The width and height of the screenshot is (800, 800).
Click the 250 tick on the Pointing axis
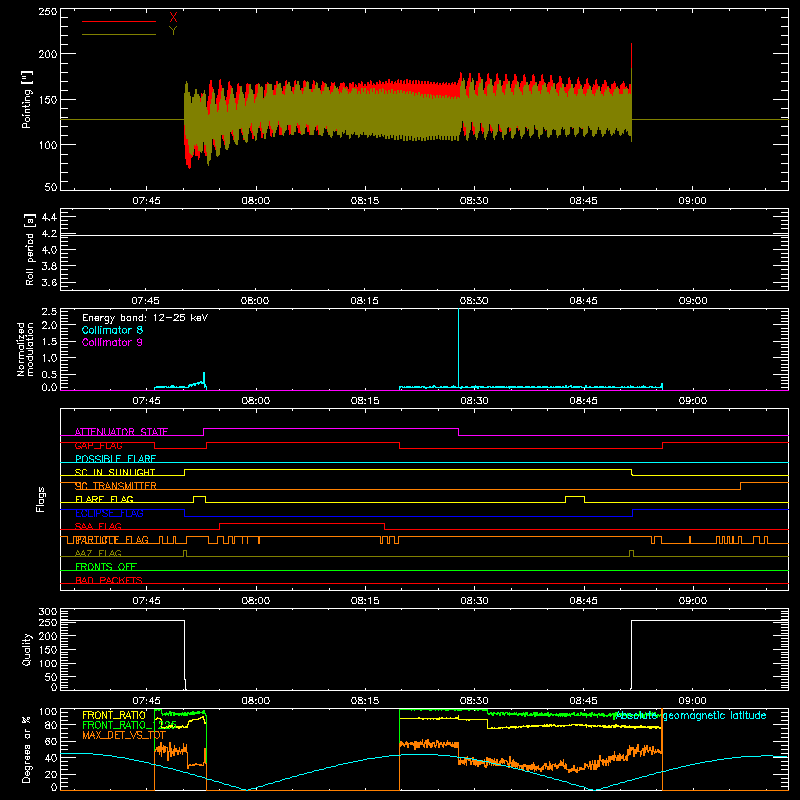[x=48, y=12]
